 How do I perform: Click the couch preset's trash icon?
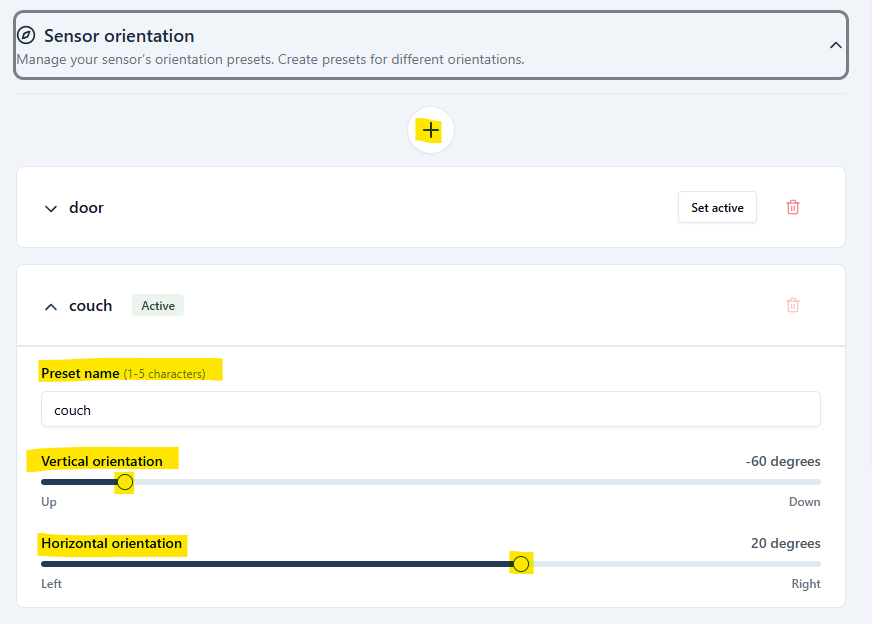793,305
